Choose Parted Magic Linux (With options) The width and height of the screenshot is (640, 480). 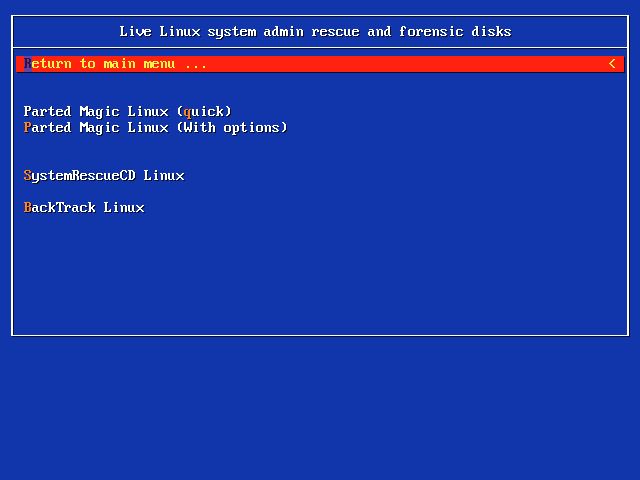point(156,128)
